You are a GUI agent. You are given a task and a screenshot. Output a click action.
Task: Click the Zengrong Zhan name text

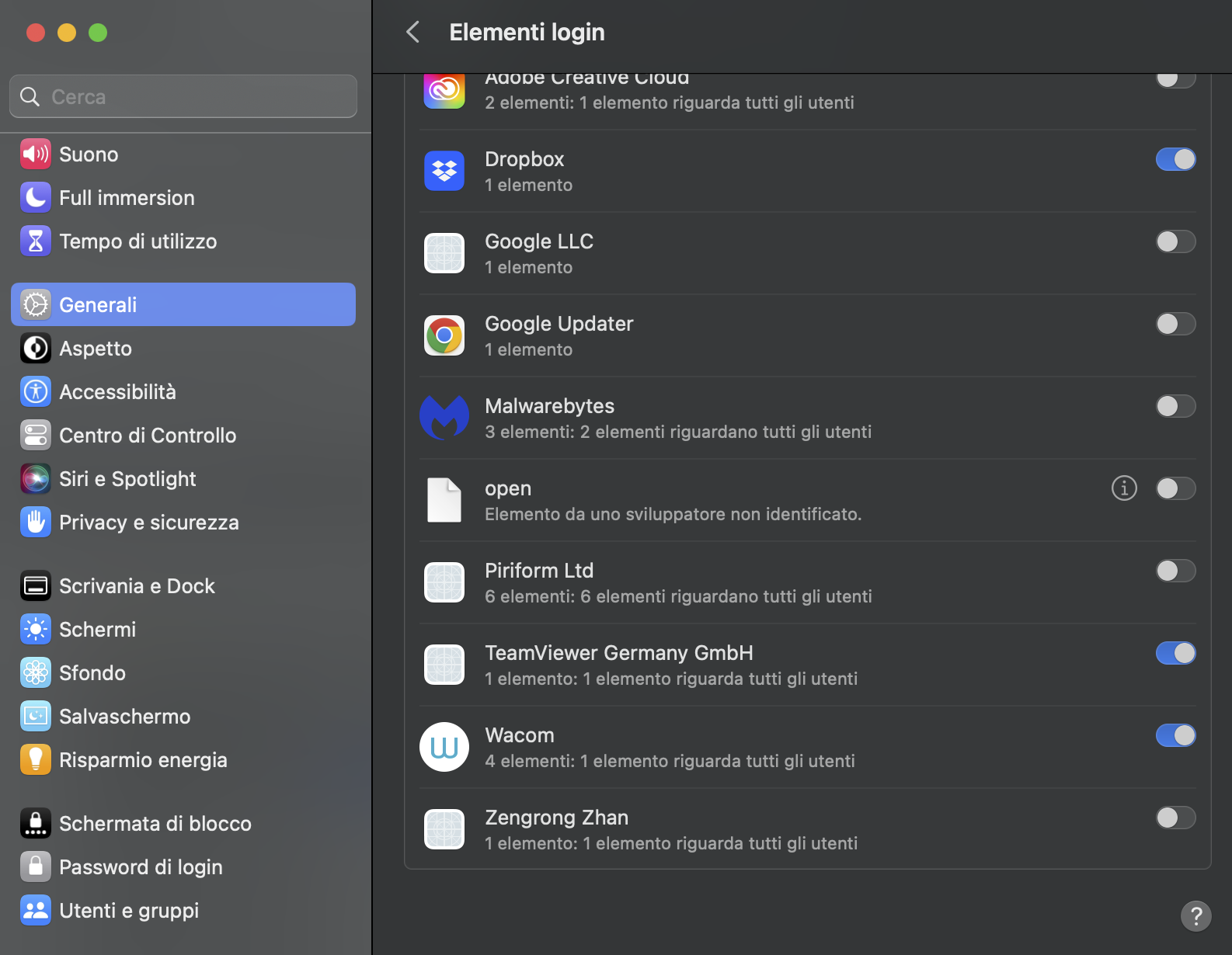pyautogui.click(x=557, y=818)
